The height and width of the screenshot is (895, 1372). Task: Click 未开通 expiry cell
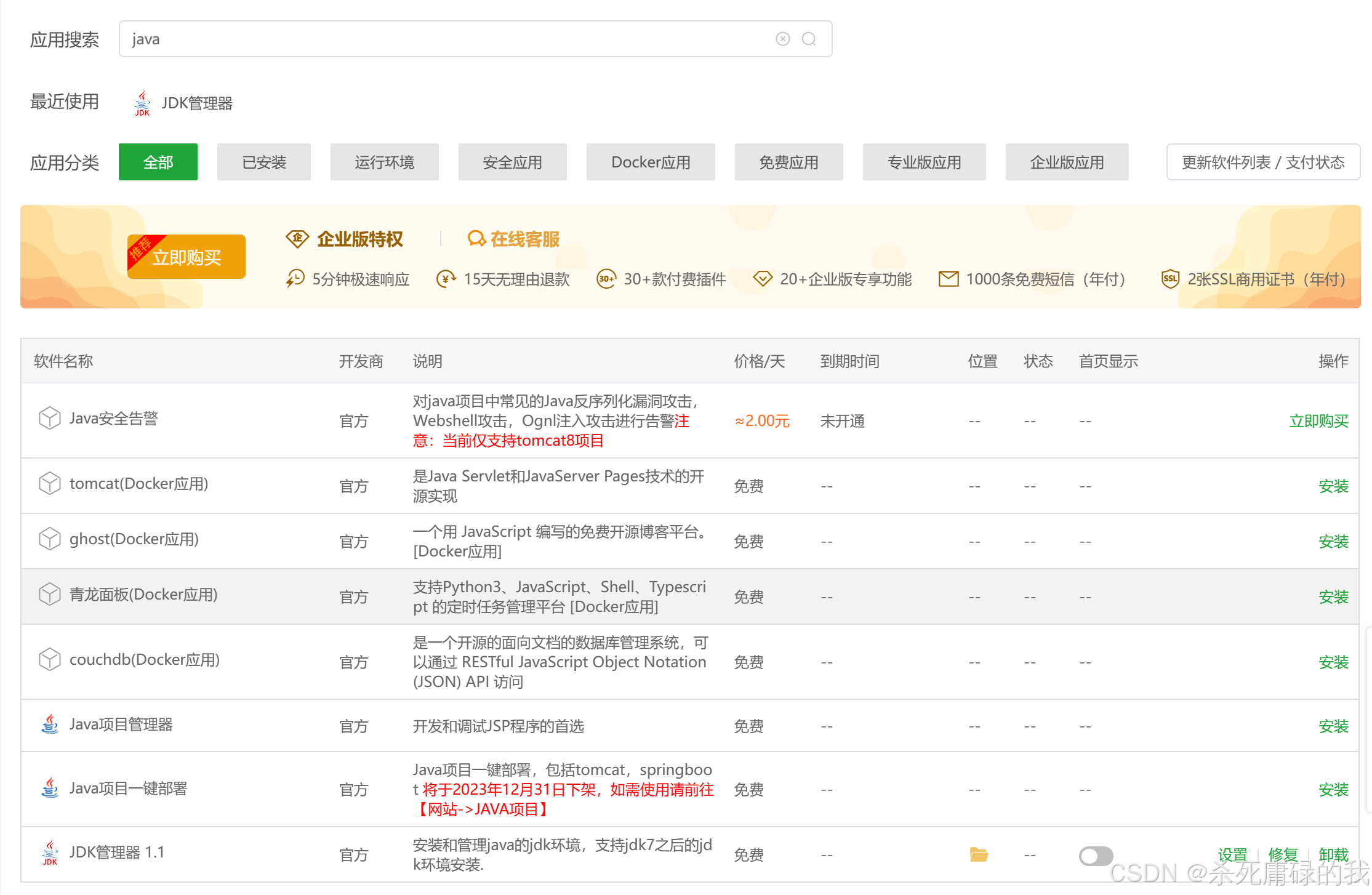[x=843, y=421]
